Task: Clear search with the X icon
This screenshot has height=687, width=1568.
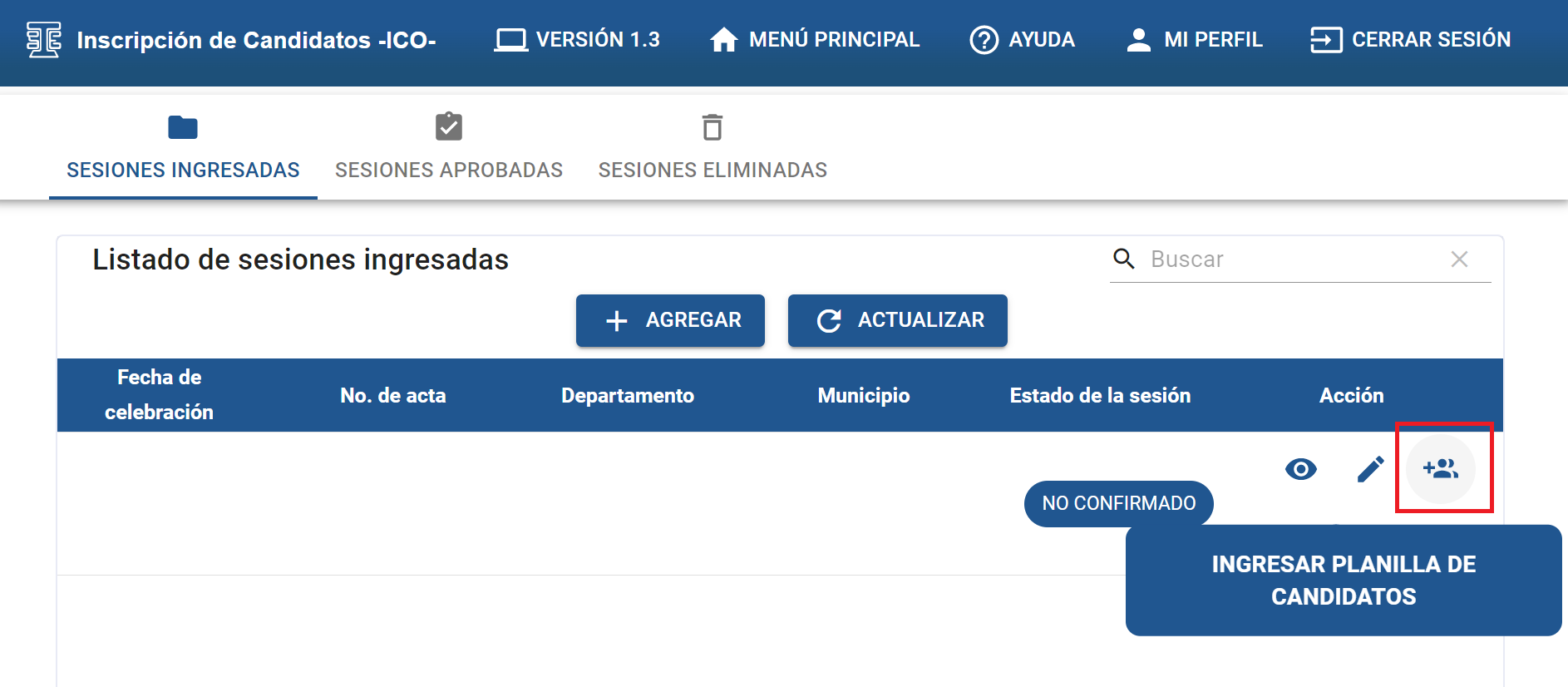Action: pos(1459,259)
